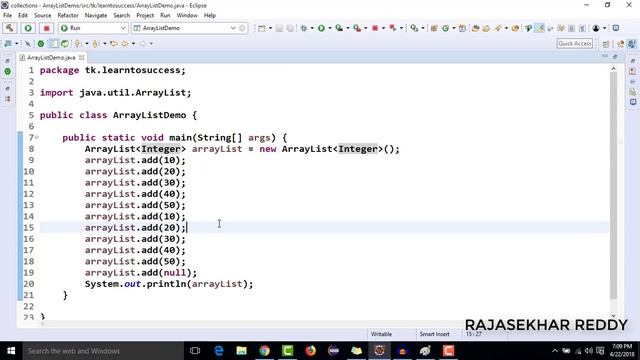Minimize the editor area
Screen dimensions: 640x360
[x=605, y=56]
